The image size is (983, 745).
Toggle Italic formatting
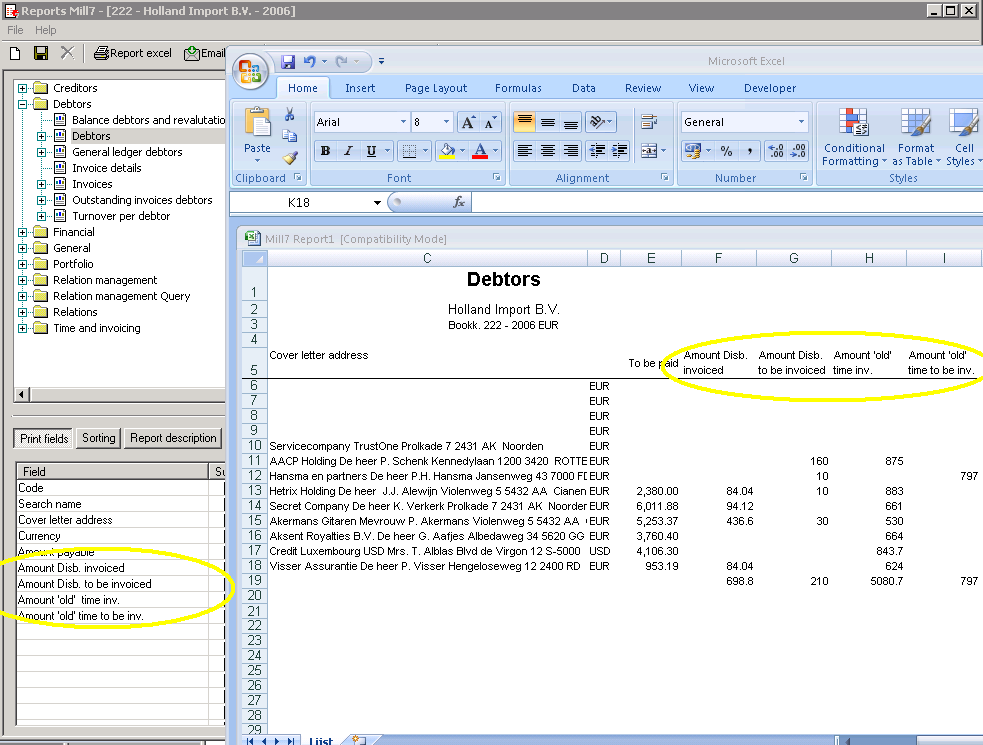coord(348,151)
